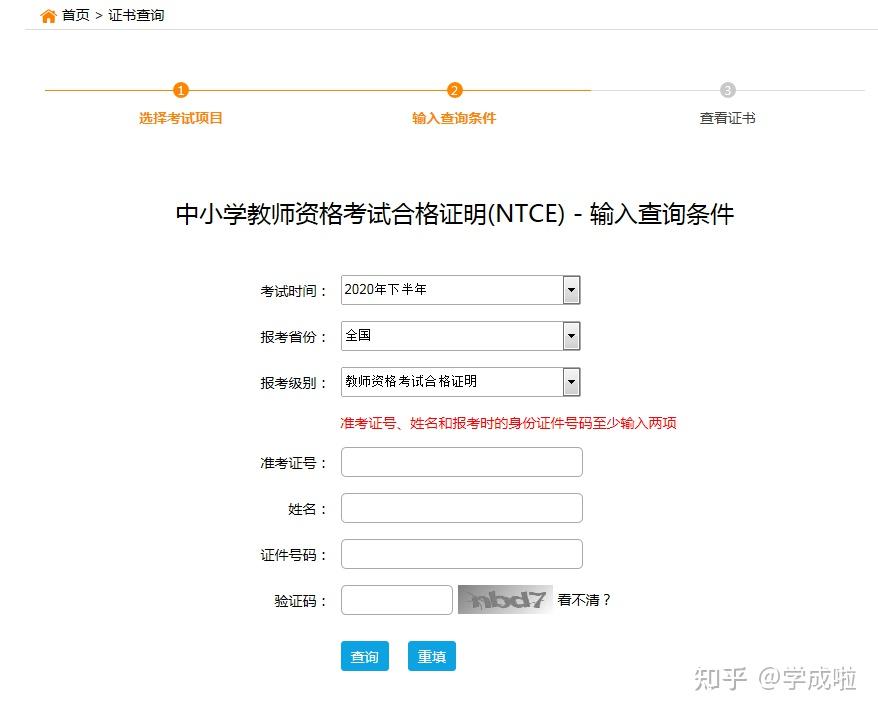The width and height of the screenshot is (878, 714).
Task: Click the 报考级别 dropdown arrow
Action: click(571, 381)
